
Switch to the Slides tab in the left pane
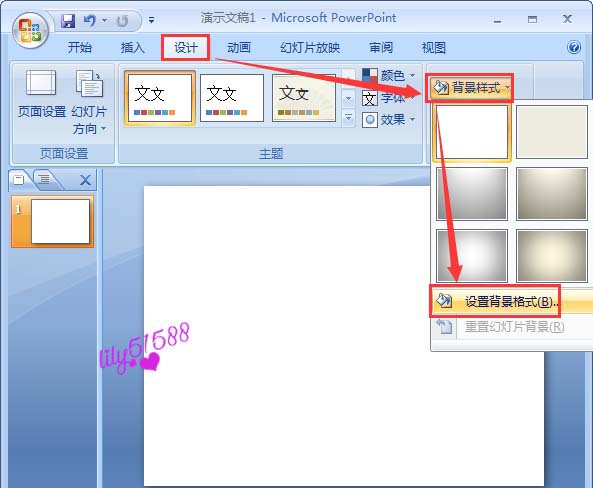(x=20, y=179)
